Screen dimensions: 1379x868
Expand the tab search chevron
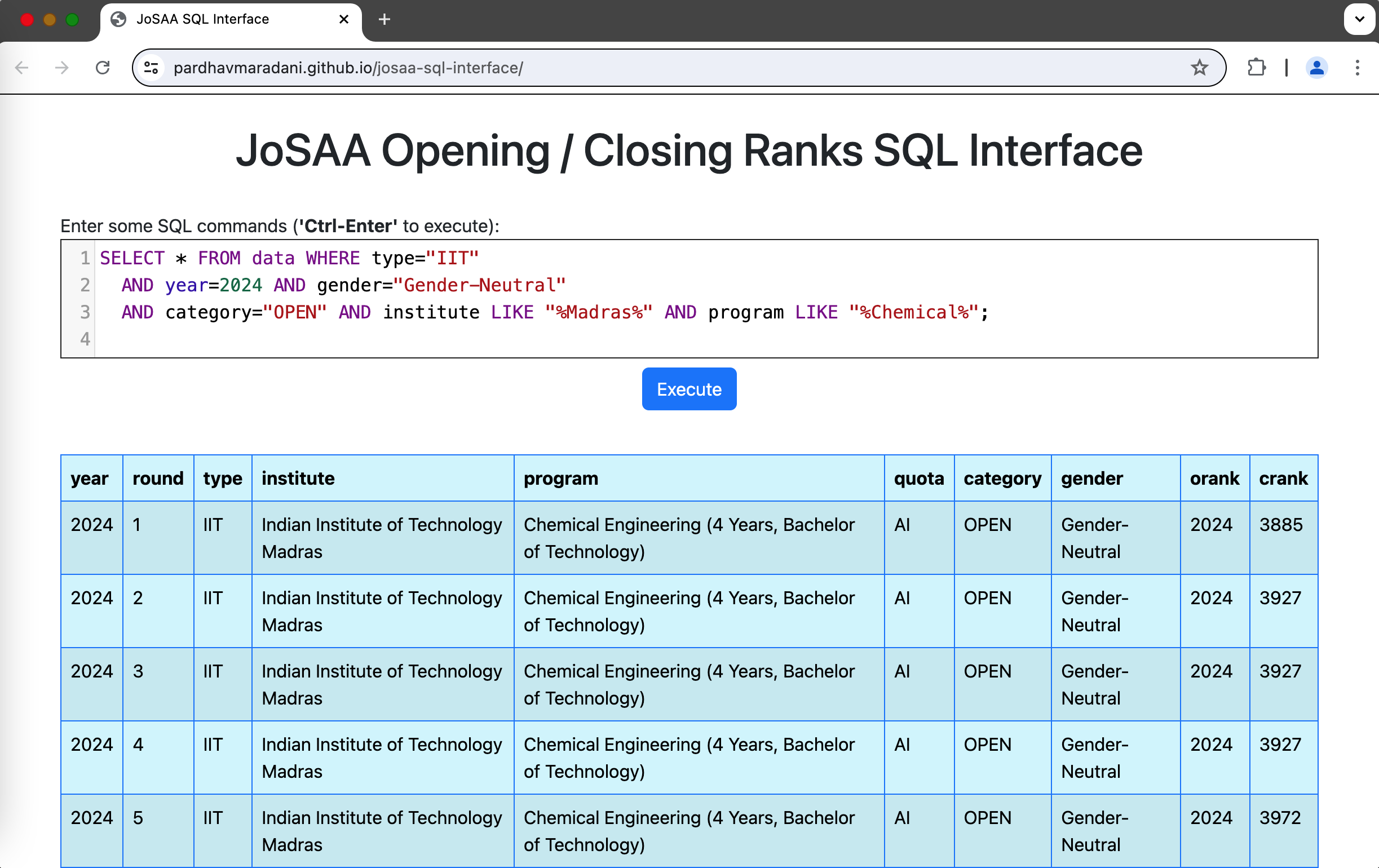coord(1359,20)
